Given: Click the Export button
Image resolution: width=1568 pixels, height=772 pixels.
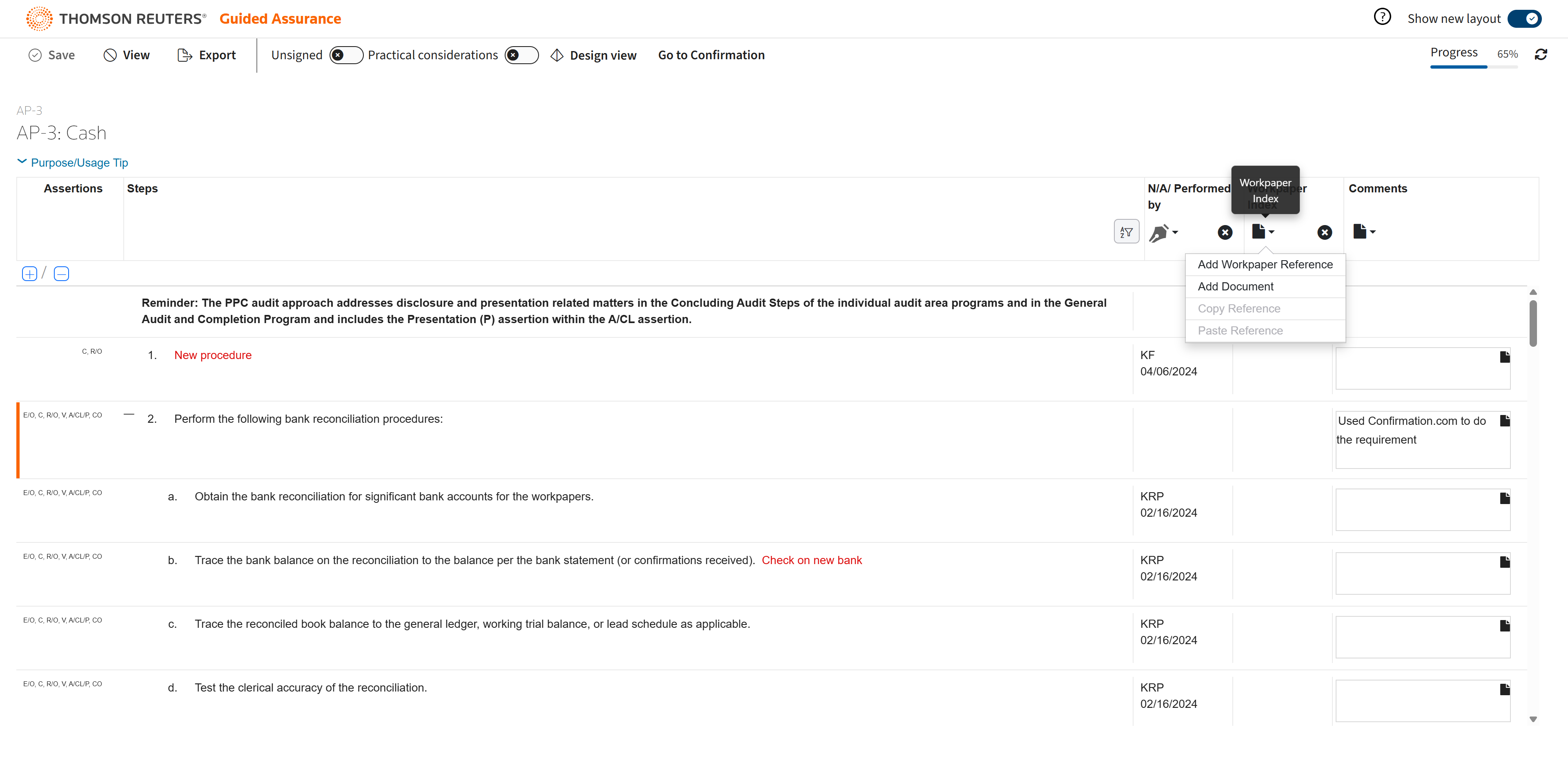Looking at the screenshot, I should [207, 56].
